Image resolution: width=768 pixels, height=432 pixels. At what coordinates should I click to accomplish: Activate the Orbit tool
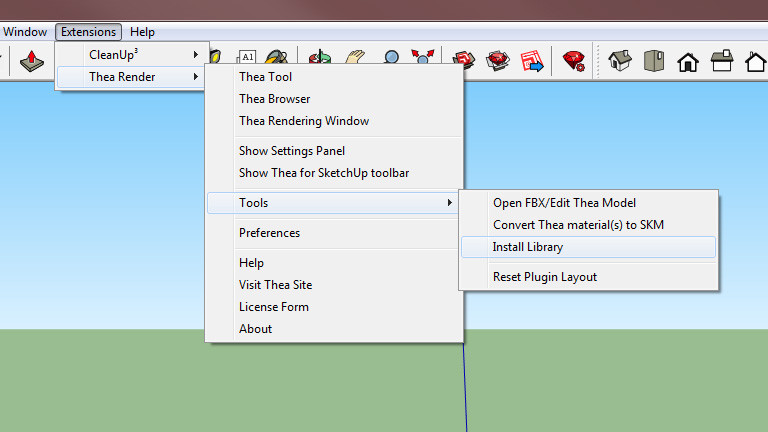(320, 57)
